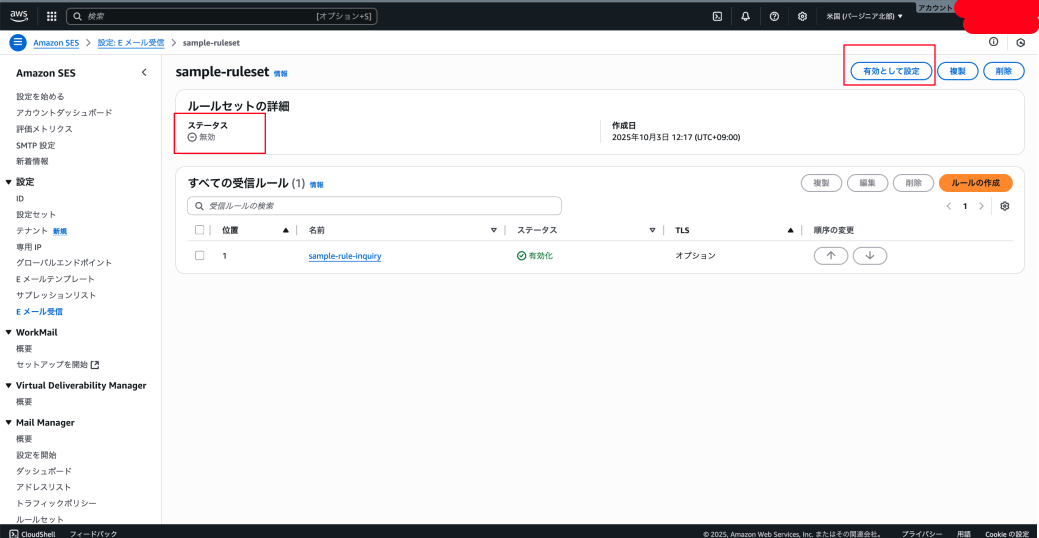Open the help question mark menu
The height and width of the screenshot is (538, 1039).
tap(774, 17)
